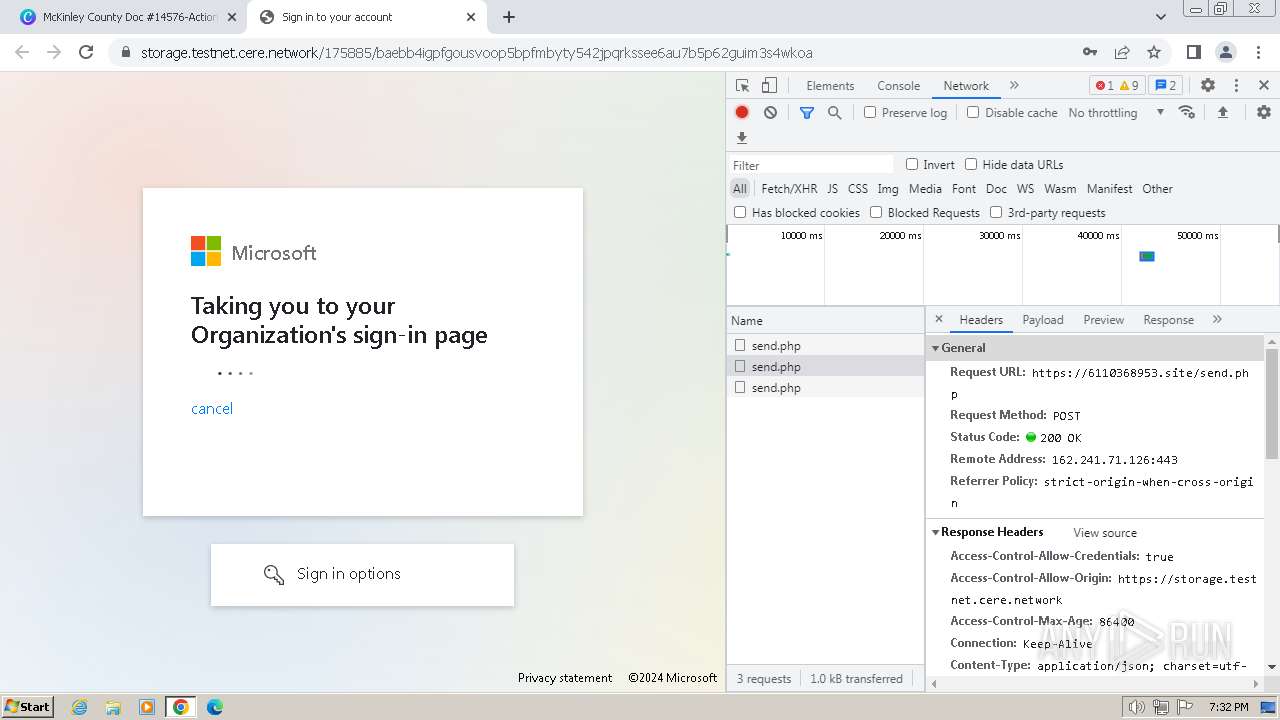Open the Preview tab of the request

pos(1103,320)
